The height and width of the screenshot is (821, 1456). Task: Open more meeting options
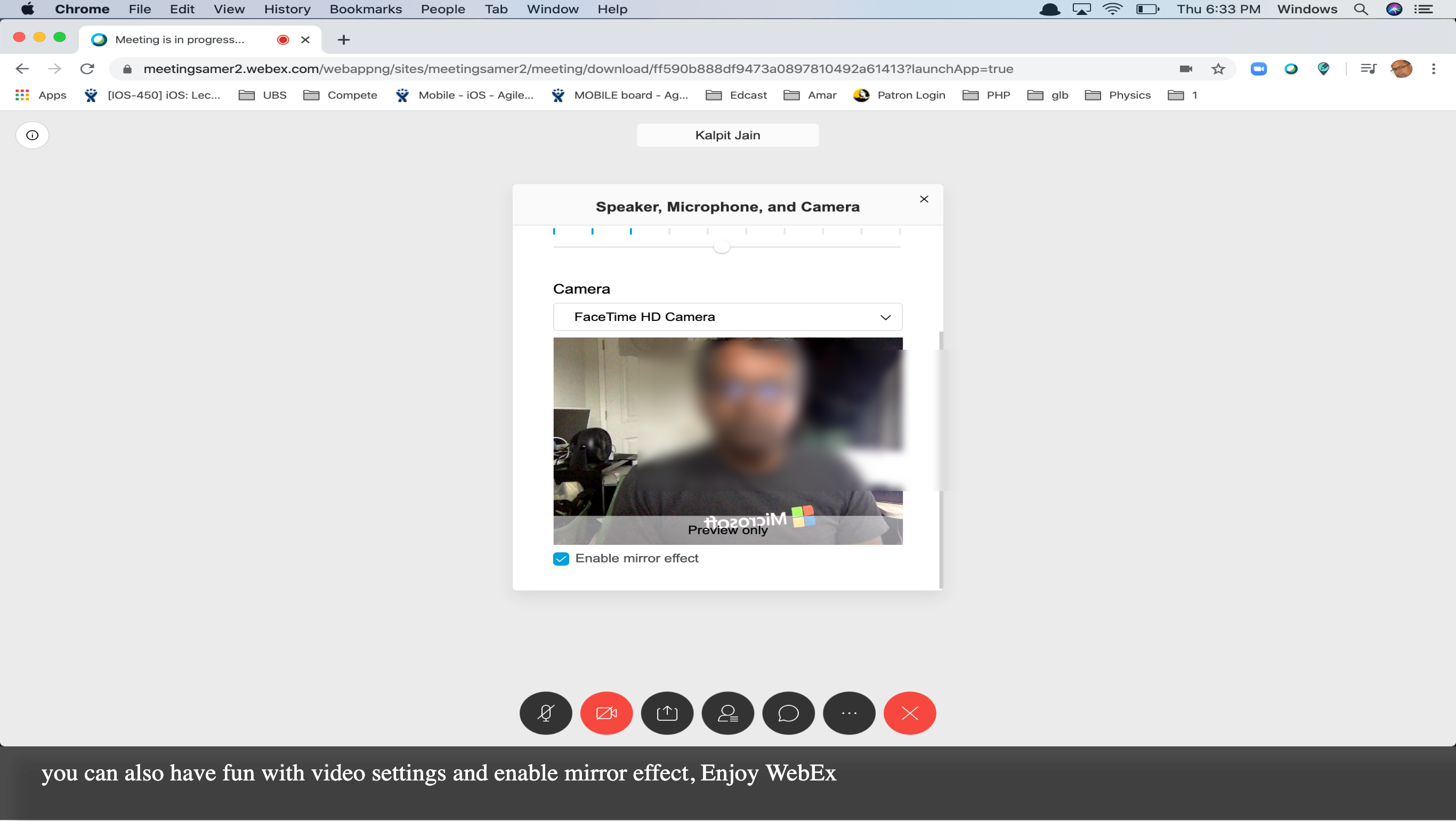click(x=849, y=713)
